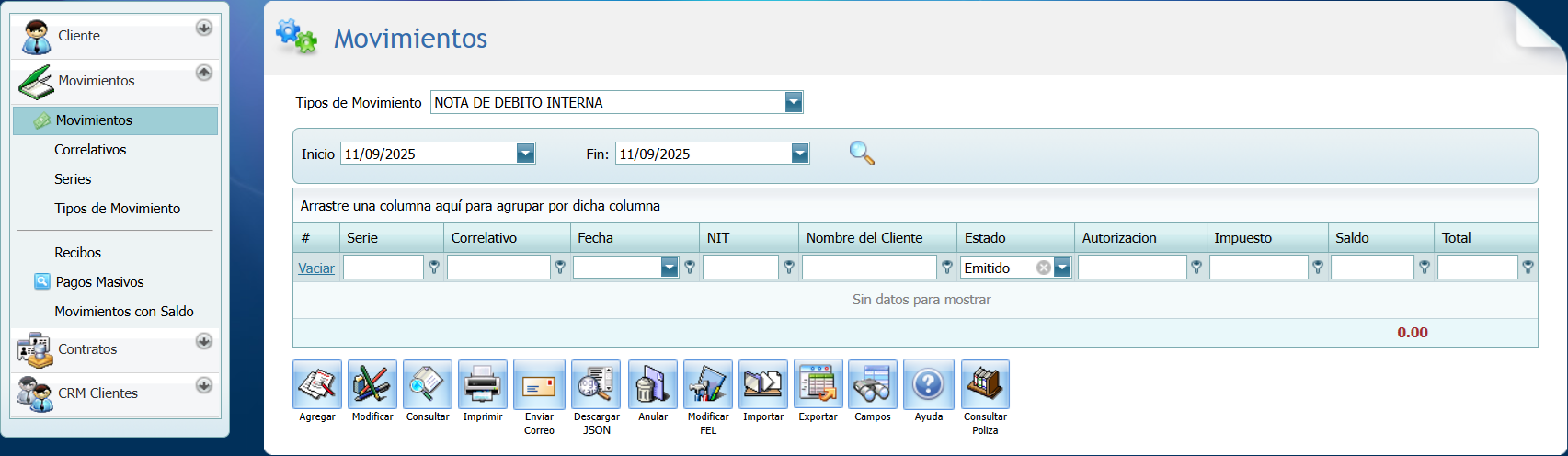Sort by the Nombre del Cliente header

click(877, 237)
